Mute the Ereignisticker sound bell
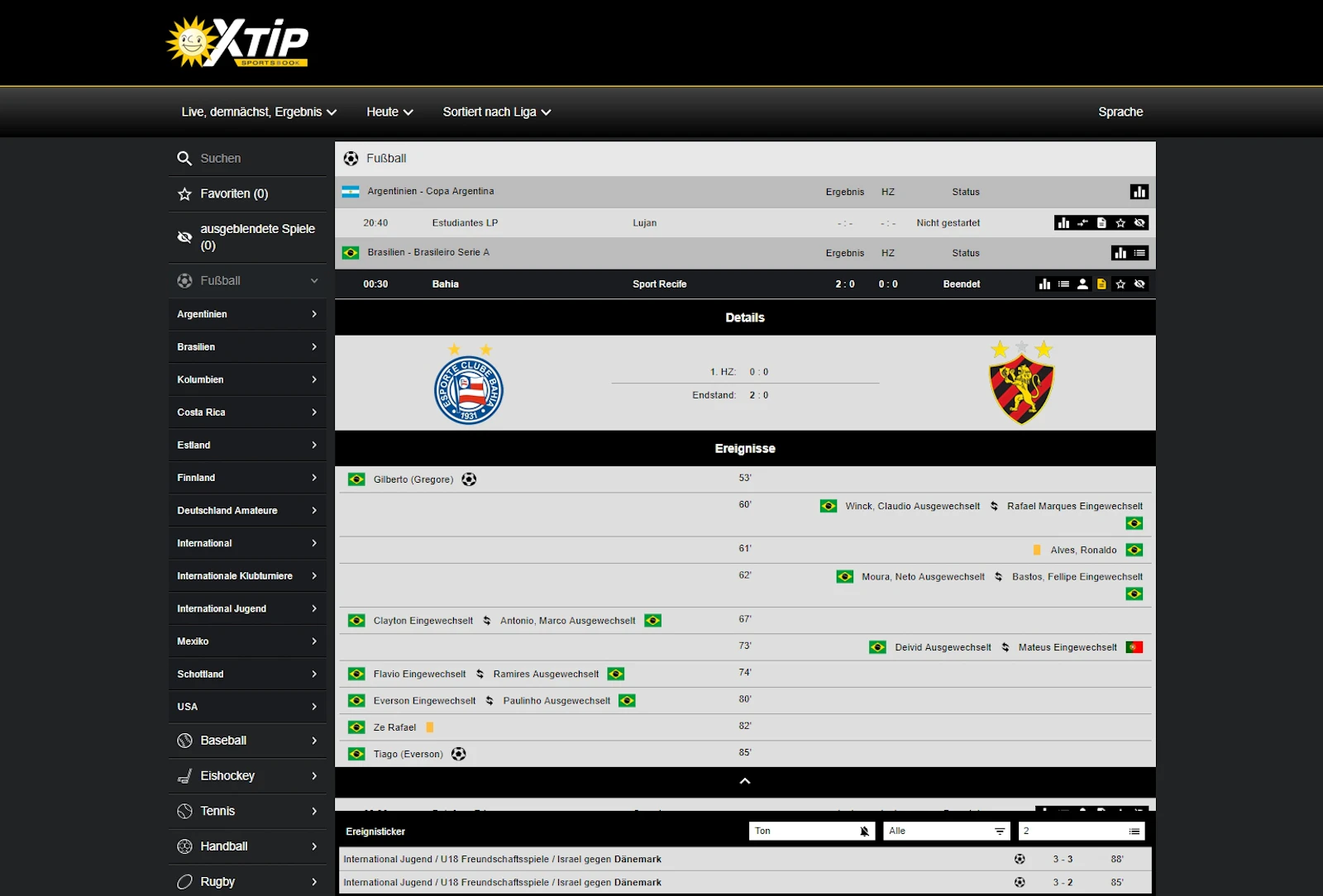1323x896 pixels. [863, 831]
